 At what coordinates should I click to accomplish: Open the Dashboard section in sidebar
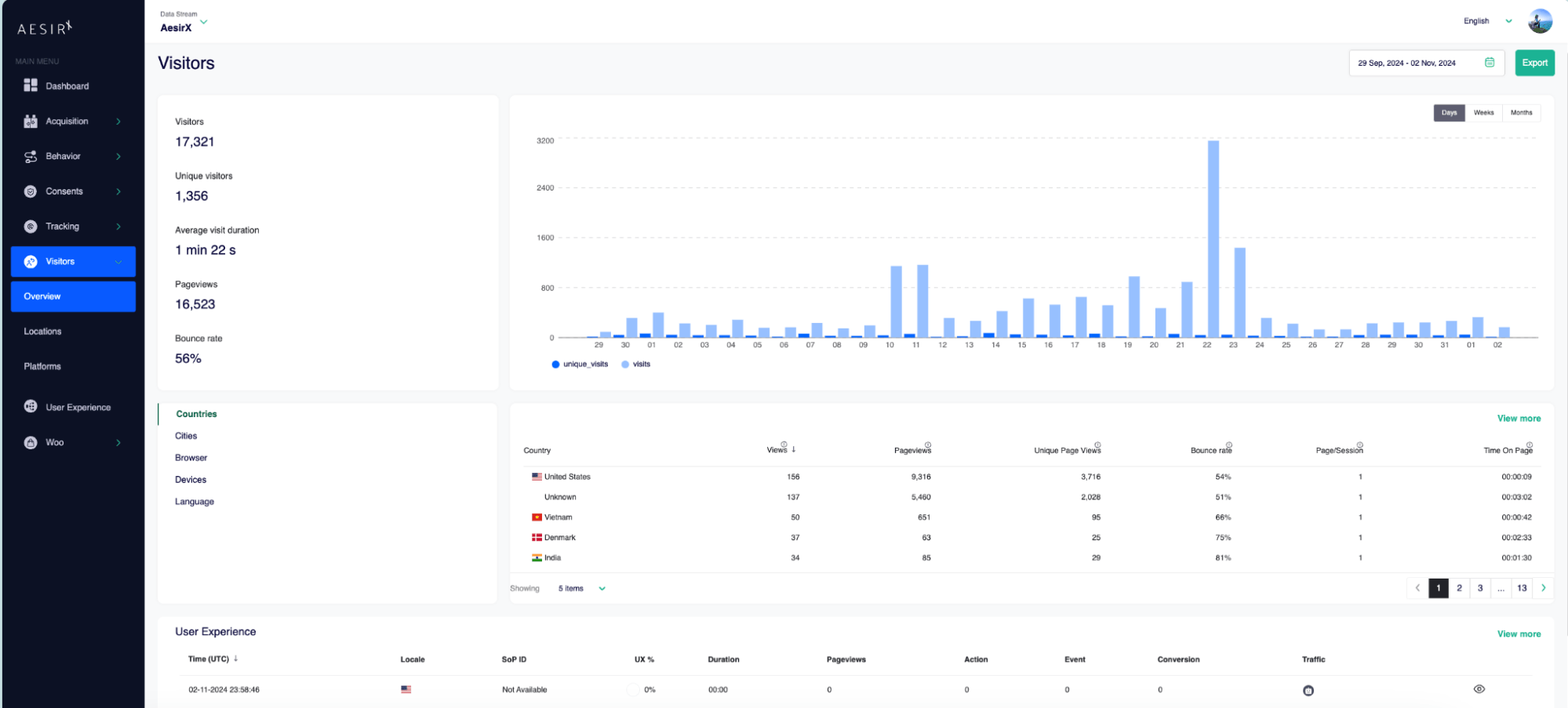(x=31, y=85)
